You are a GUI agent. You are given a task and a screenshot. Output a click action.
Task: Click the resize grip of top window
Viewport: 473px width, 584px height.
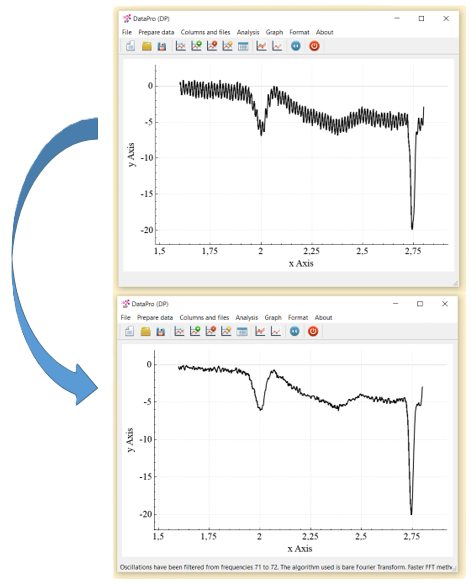coord(455,283)
